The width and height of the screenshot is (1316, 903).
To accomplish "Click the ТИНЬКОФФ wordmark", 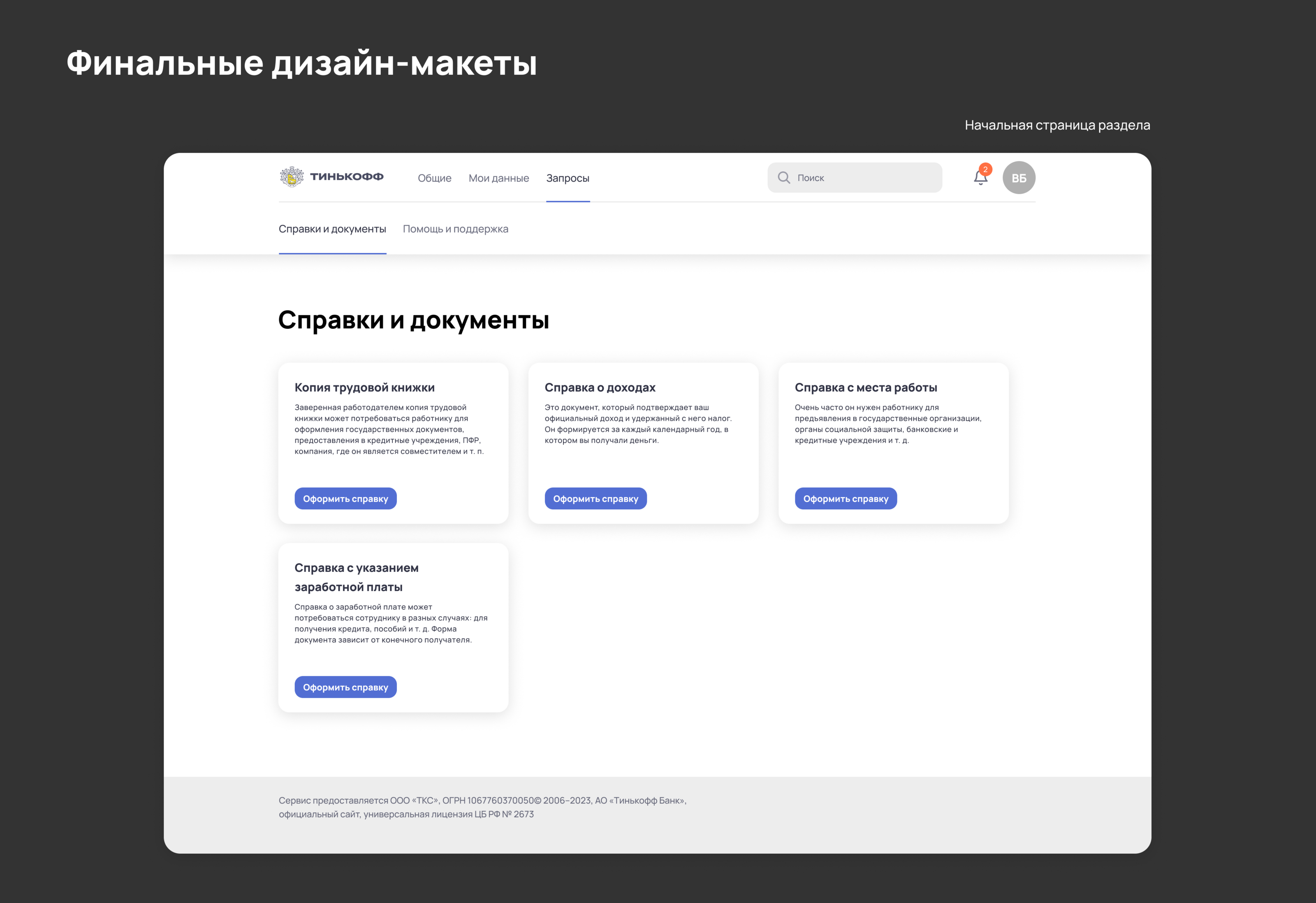I will (347, 177).
